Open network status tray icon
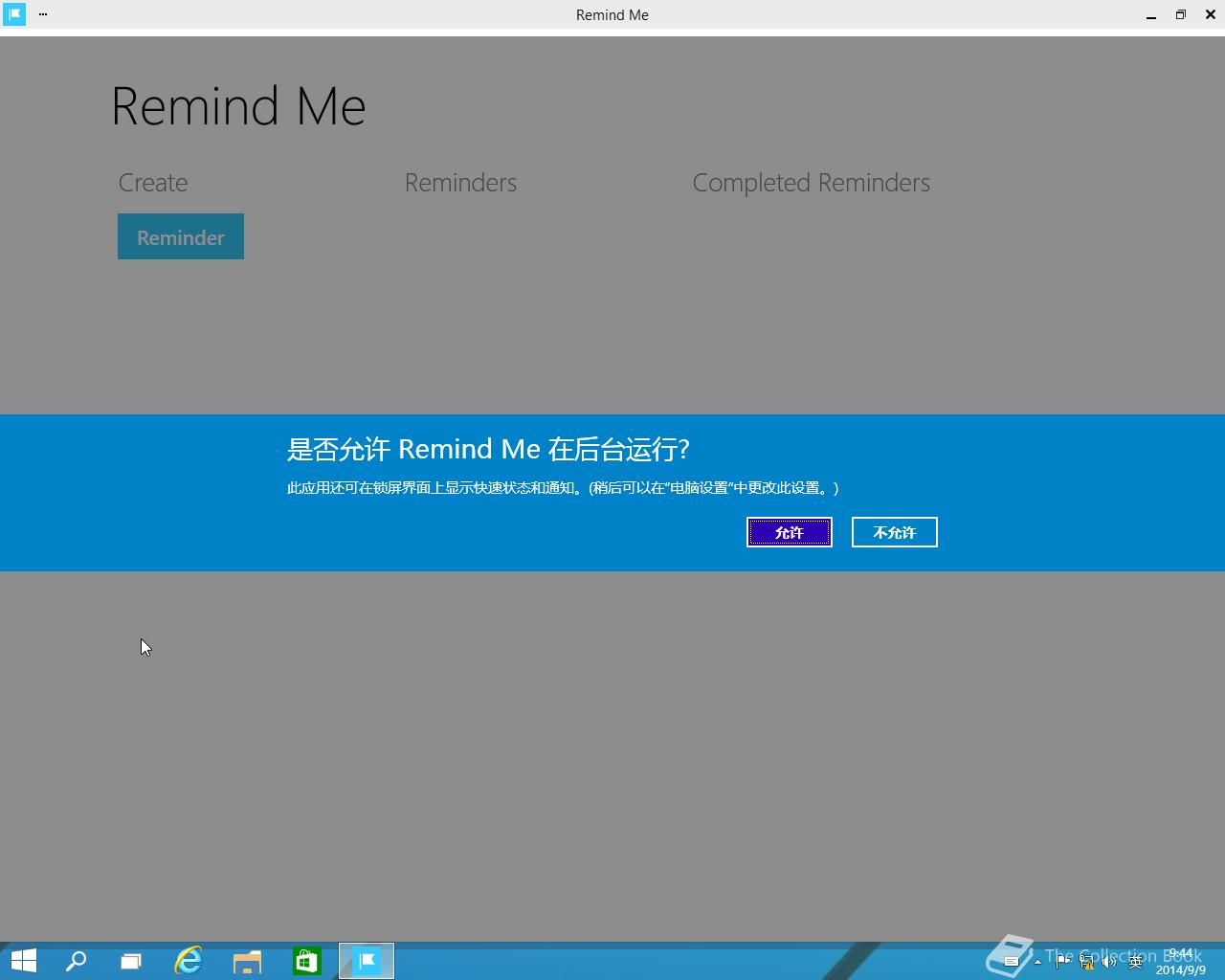 pos(1086,962)
